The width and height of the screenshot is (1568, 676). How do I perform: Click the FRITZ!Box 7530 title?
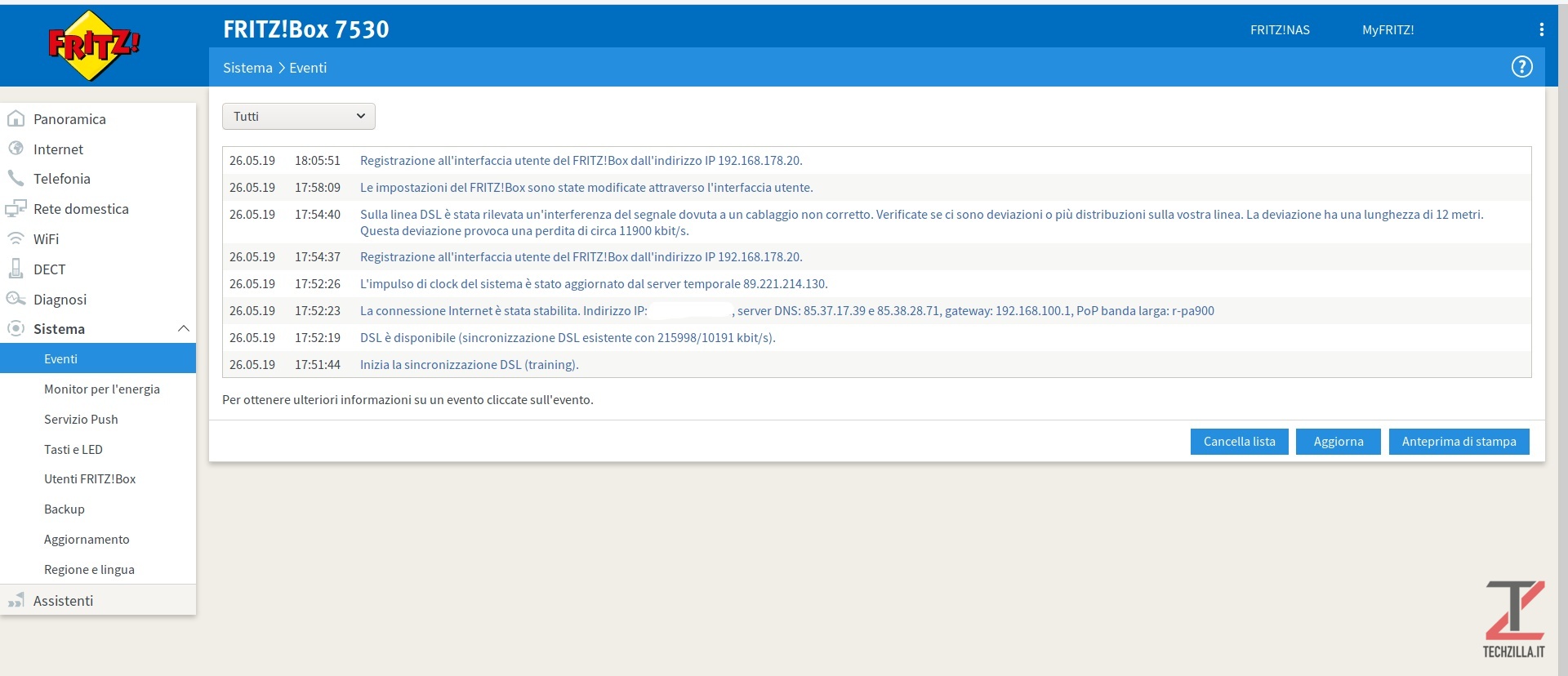306,29
